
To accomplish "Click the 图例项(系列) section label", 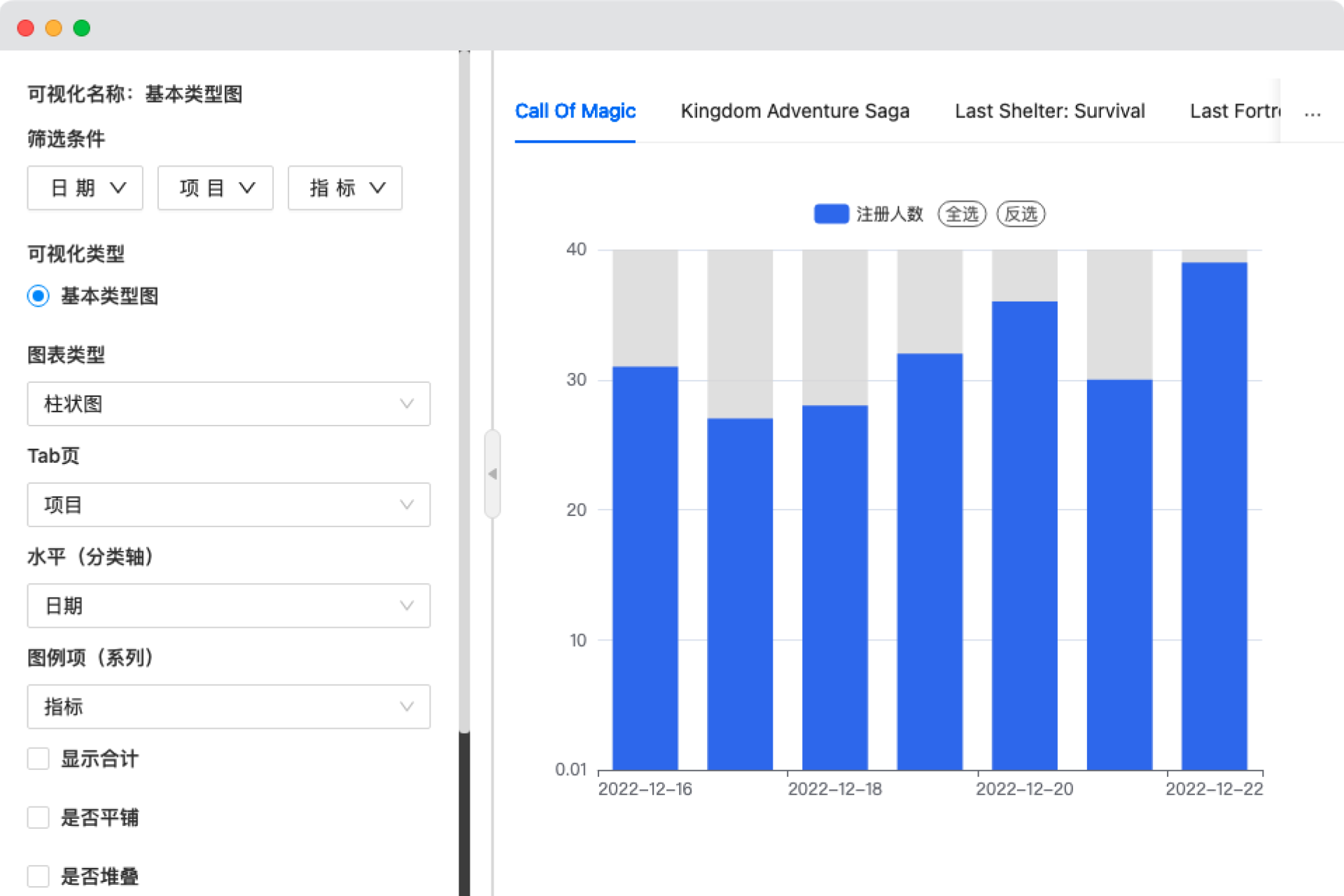I will tap(91, 657).
